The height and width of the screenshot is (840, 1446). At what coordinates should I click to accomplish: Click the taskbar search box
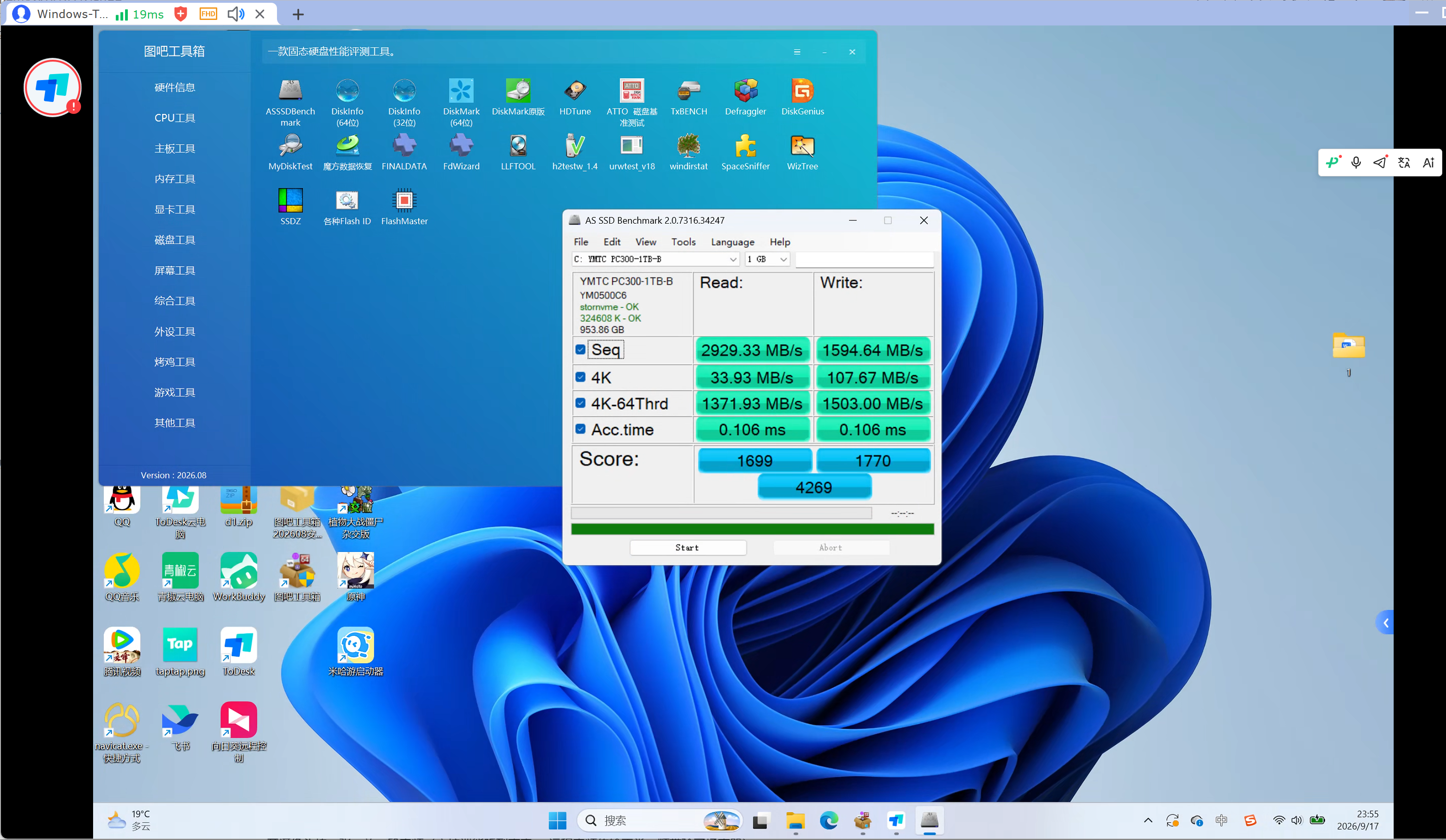point(660,821)
